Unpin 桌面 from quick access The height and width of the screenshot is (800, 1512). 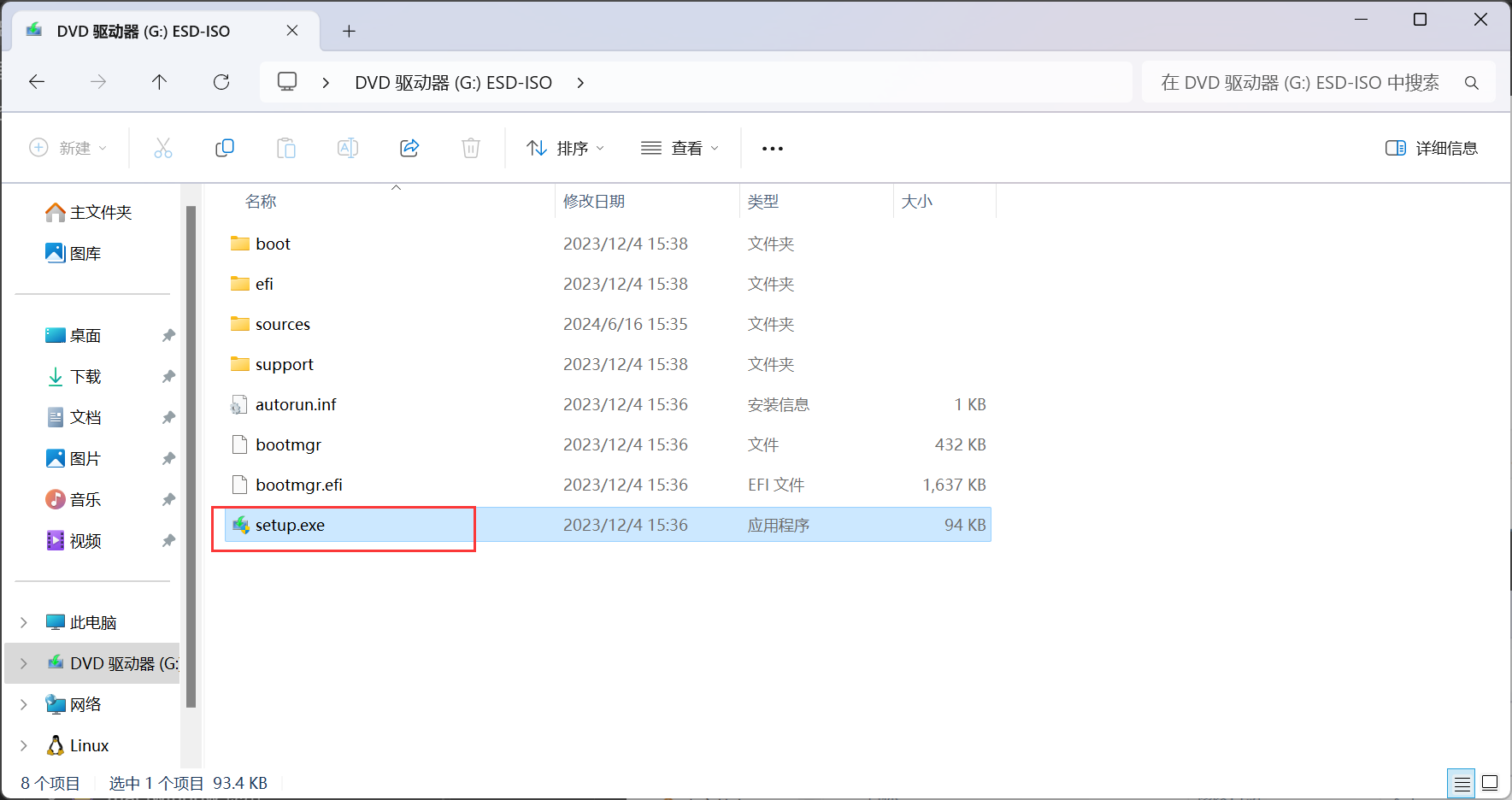point(168,336)
